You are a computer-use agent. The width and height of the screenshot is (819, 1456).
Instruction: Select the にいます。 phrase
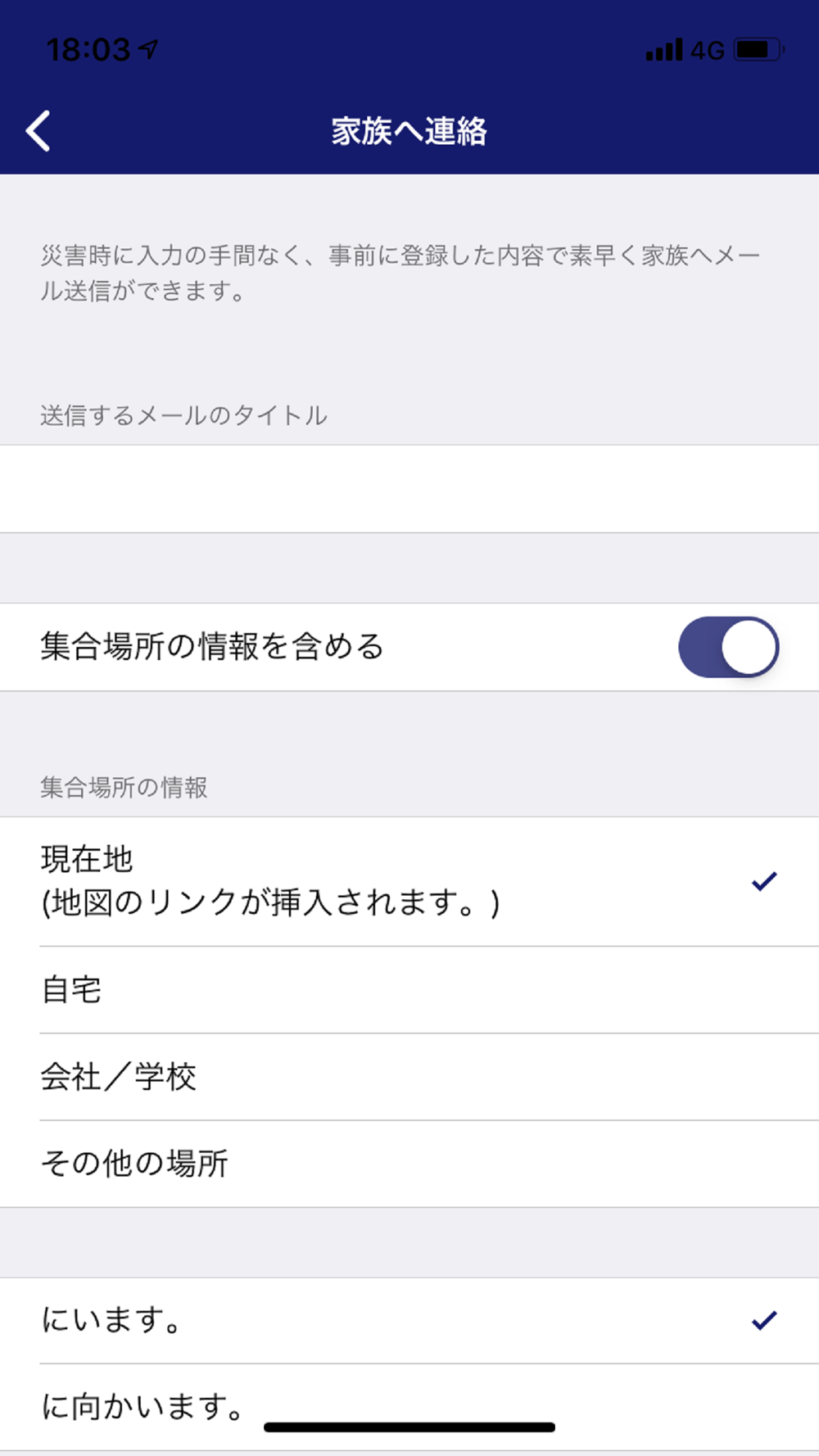click(x=409, y=1320)
